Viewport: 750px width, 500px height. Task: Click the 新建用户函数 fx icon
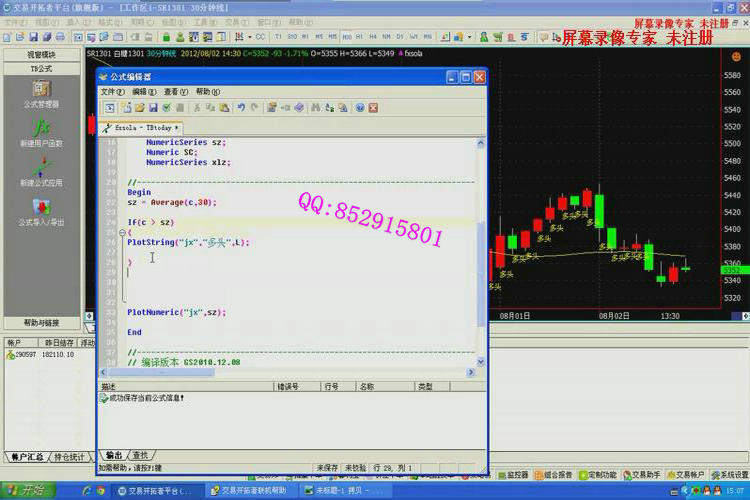tap(40, 131)
